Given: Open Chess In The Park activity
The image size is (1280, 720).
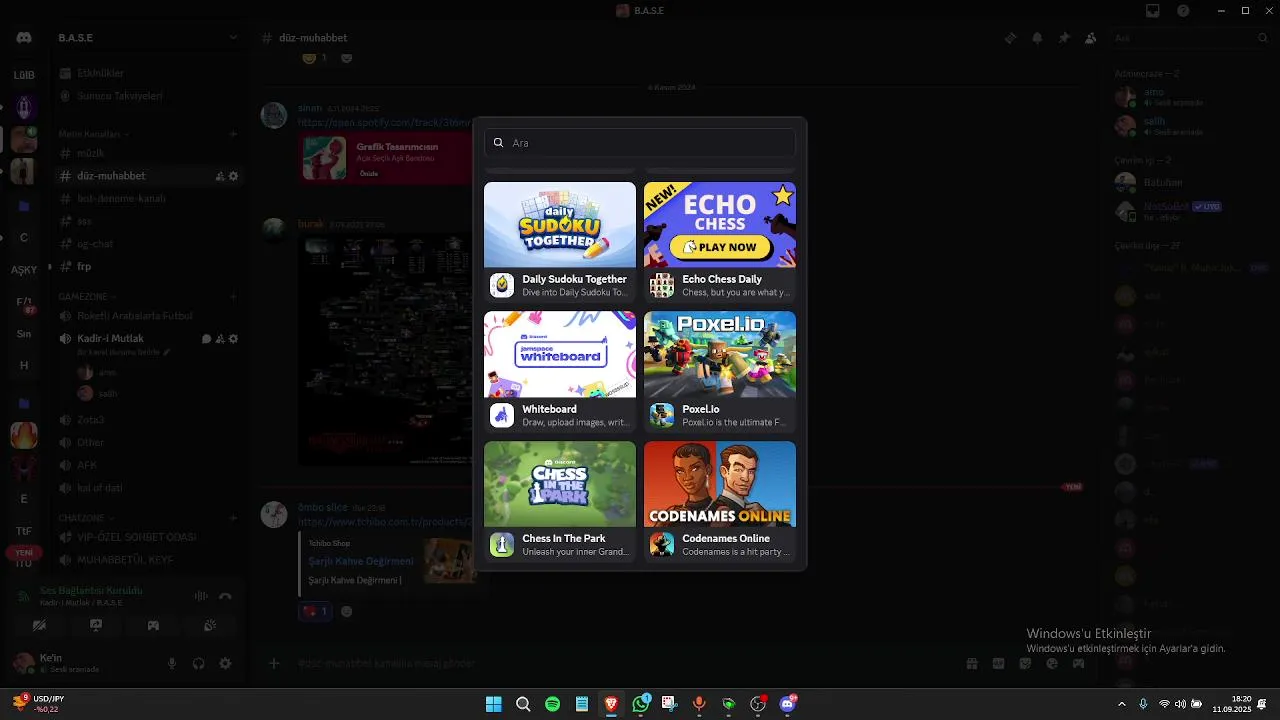Looking at the screenshot, I should (560, 500).
